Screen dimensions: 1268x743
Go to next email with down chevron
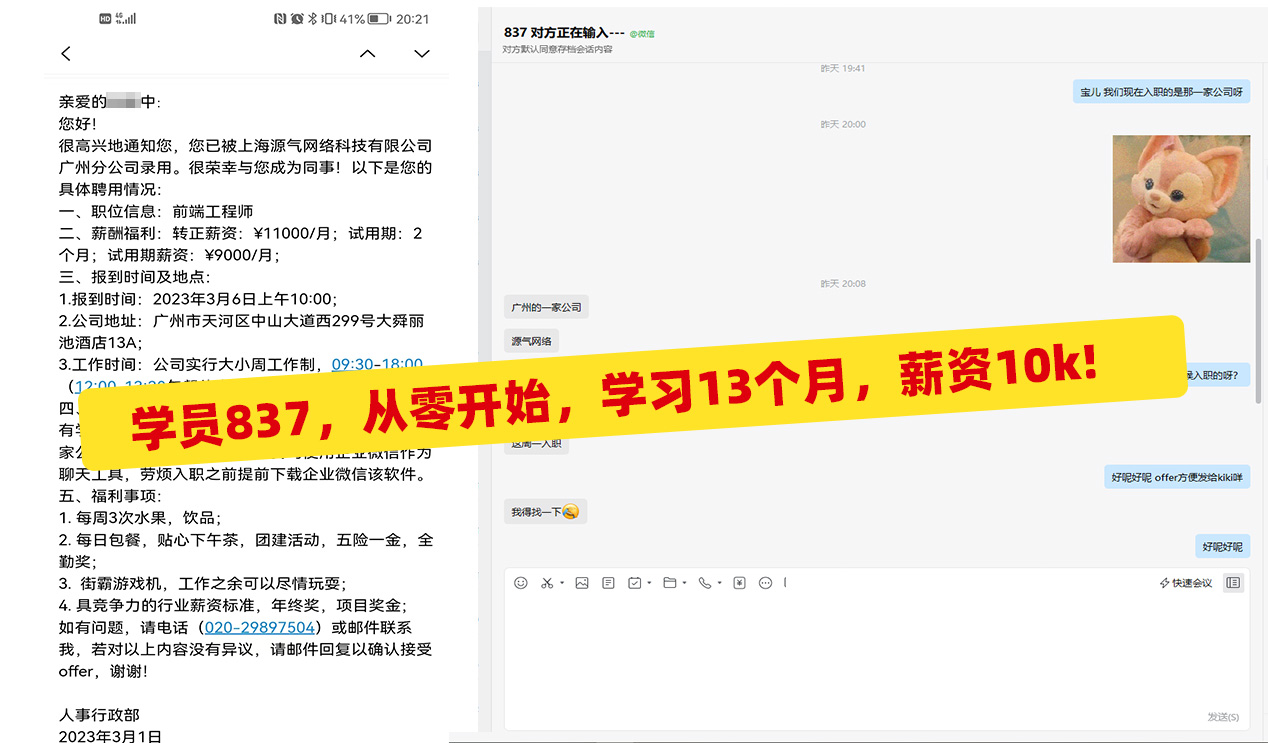[422, 53]
